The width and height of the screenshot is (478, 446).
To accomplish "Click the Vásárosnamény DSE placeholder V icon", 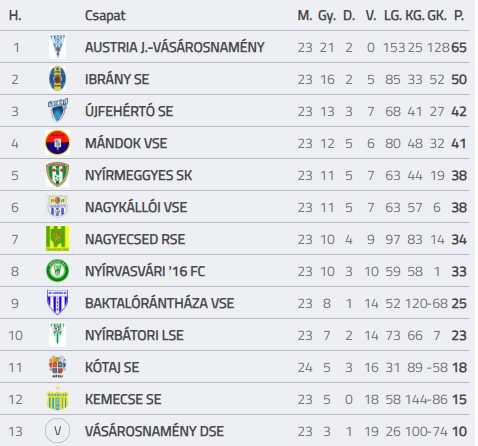I will coord(57,431).
